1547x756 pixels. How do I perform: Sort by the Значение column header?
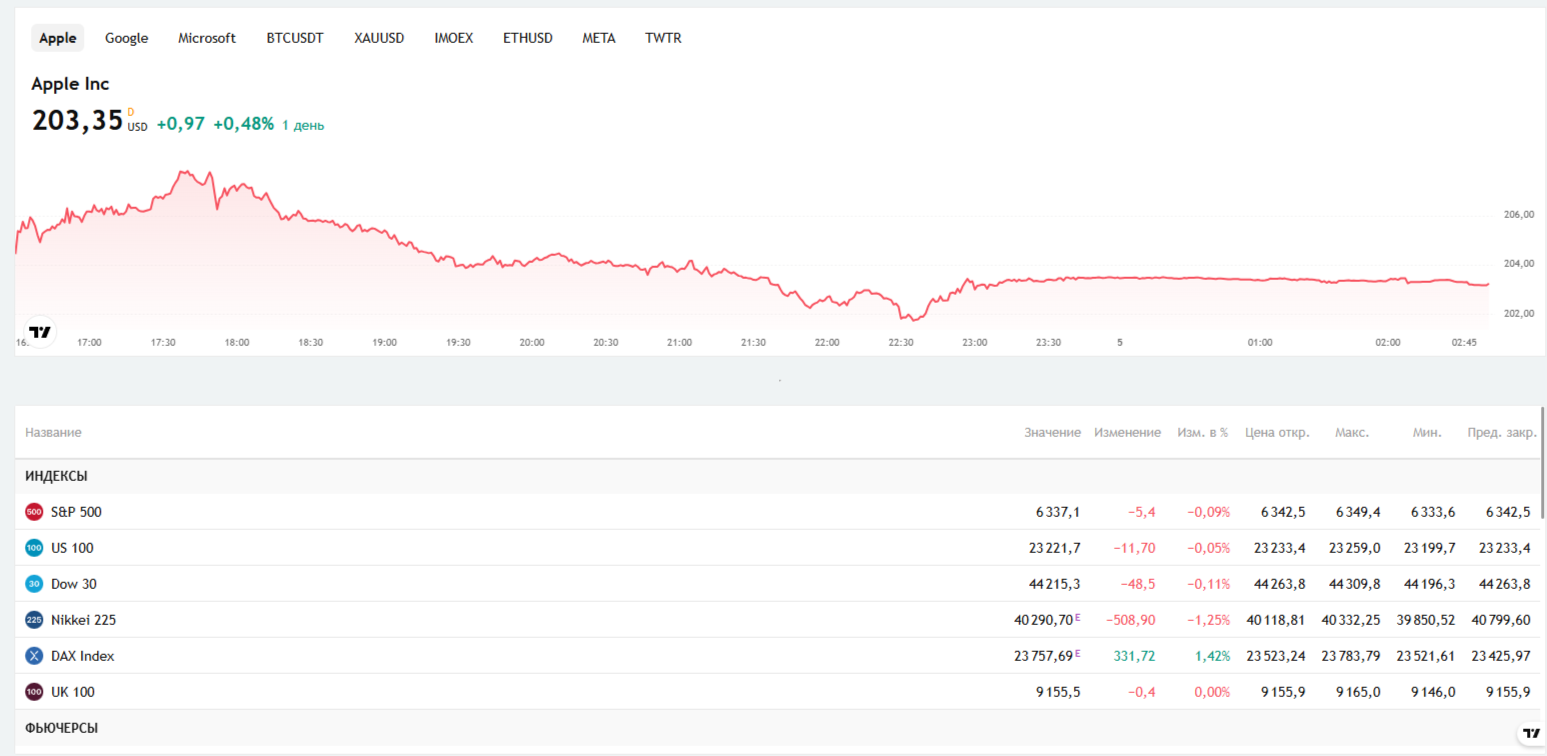(1052, 433)
